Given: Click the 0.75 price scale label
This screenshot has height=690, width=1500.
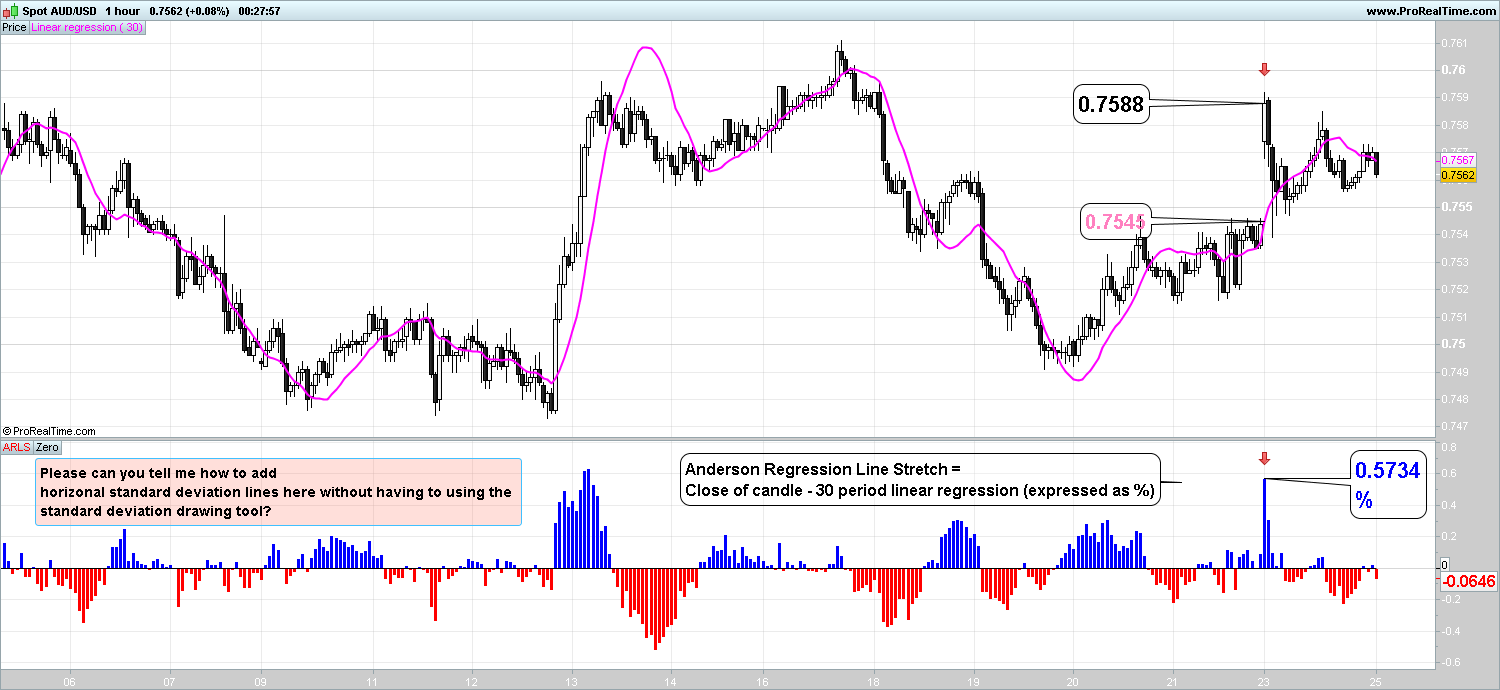Looking at the screenshot, I should coord(1452,345).
